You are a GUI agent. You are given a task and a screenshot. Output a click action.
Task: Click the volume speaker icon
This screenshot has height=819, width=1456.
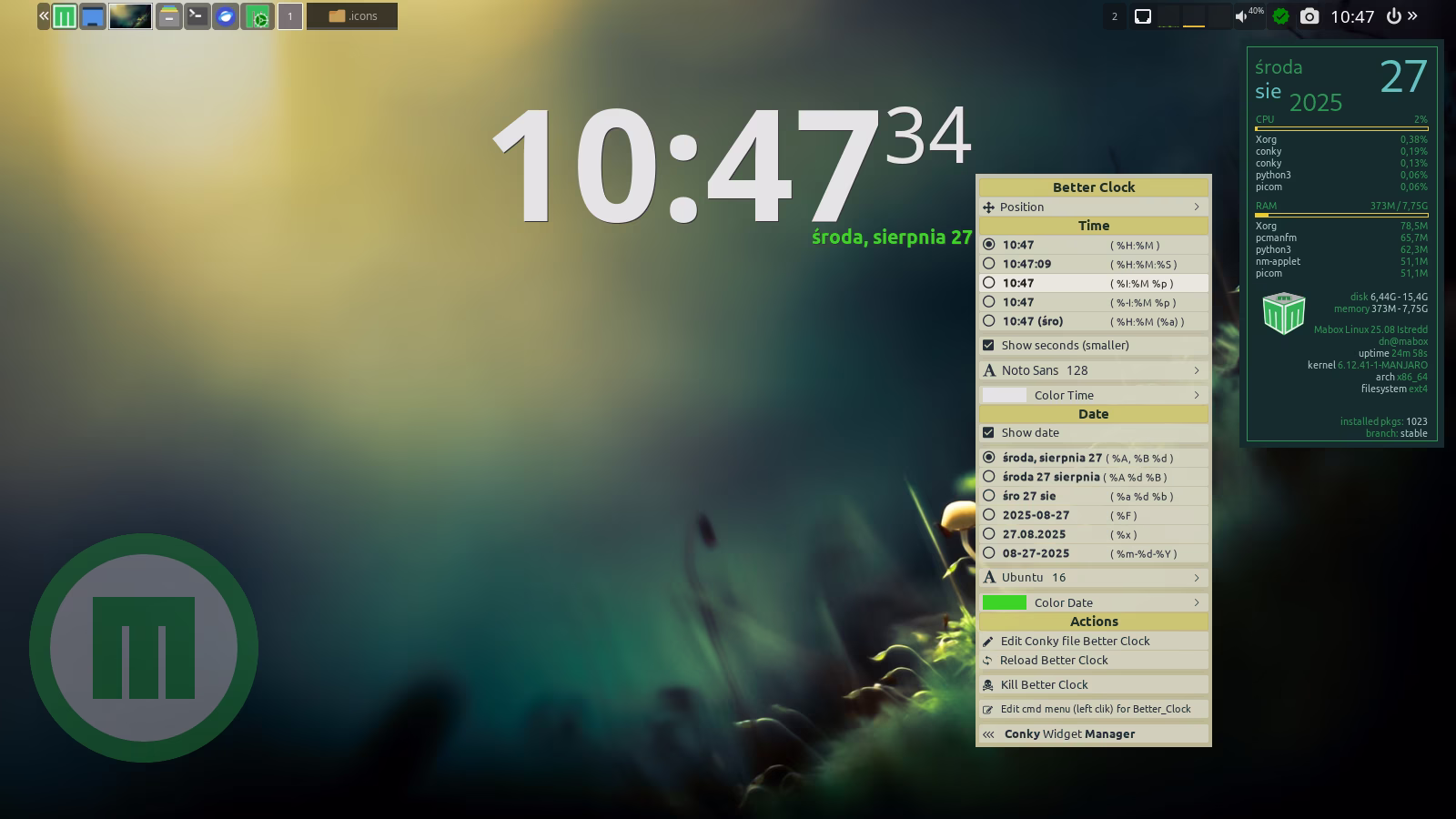pos(1241,16)
